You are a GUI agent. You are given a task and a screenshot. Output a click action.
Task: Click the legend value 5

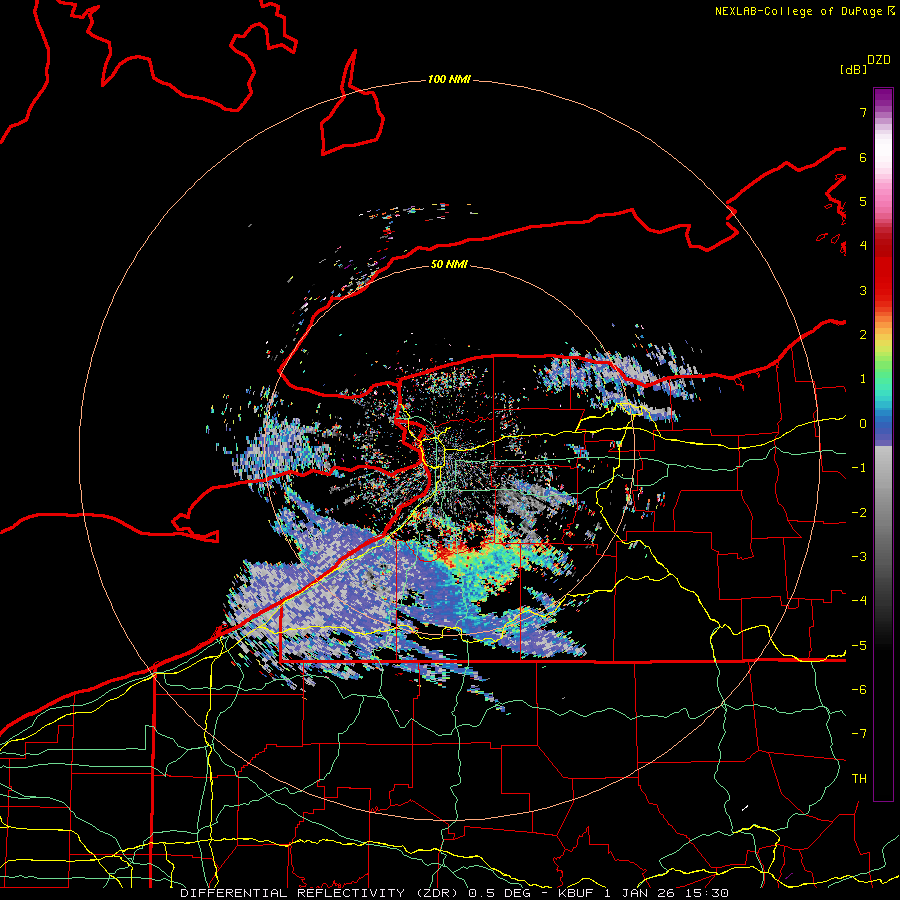863,201
